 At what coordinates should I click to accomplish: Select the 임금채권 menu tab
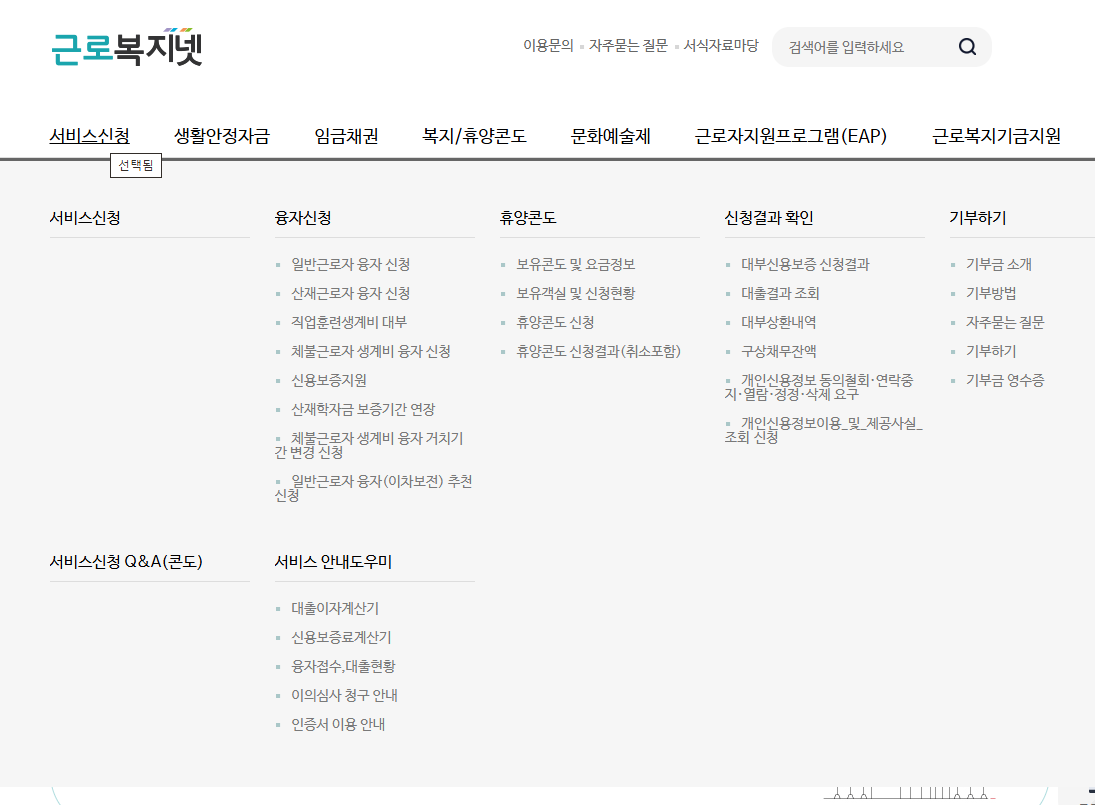pyautogui.click(x=346, y=135)
